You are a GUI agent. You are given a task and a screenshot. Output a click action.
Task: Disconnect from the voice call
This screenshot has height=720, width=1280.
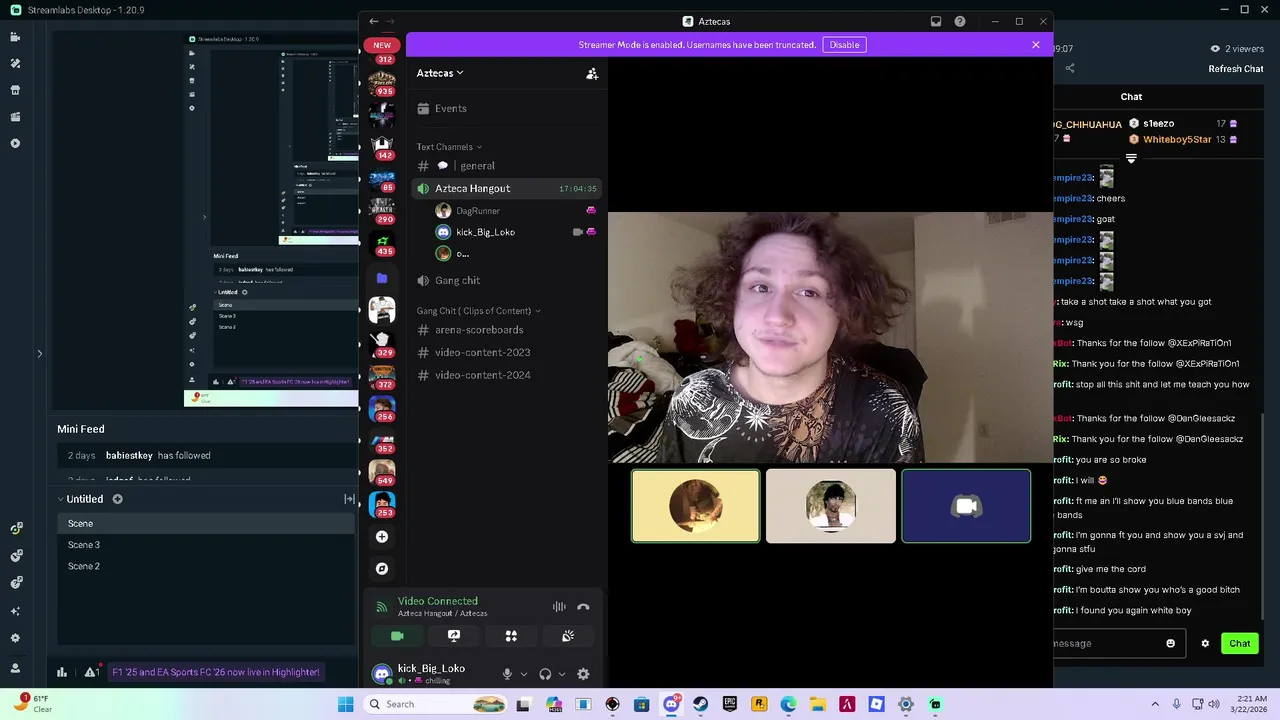(583, 607)
